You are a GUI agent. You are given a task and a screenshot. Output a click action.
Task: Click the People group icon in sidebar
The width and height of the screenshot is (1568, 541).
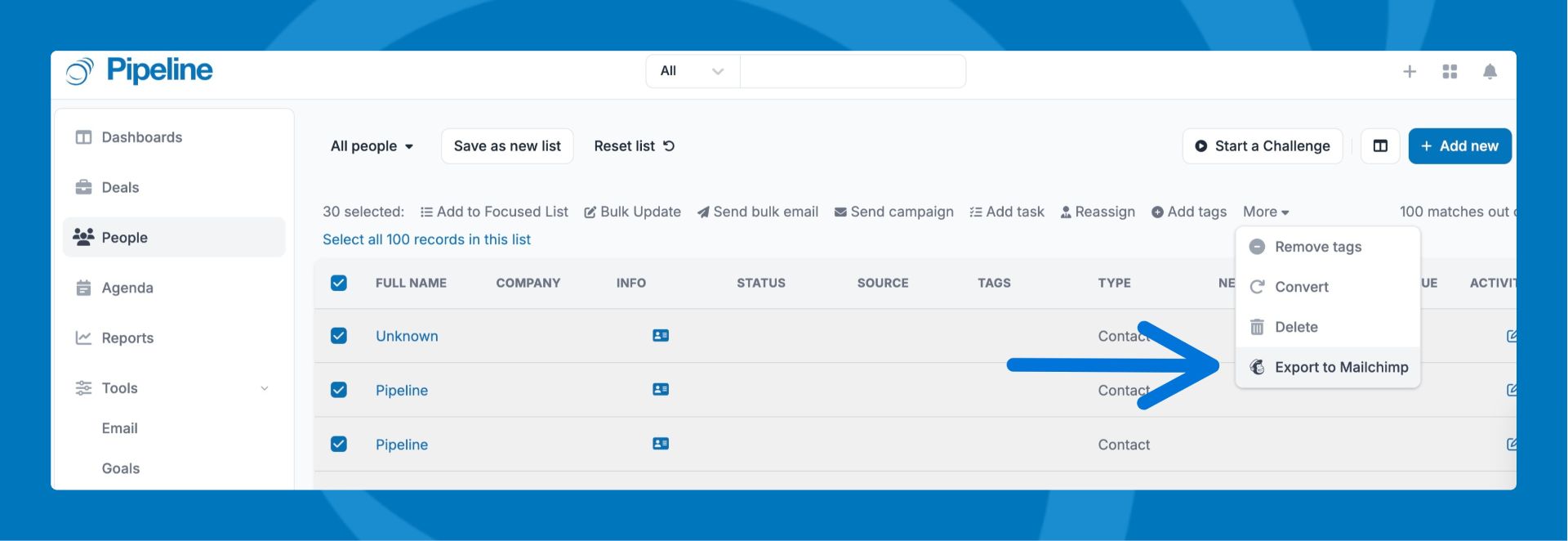click(83, 237)
